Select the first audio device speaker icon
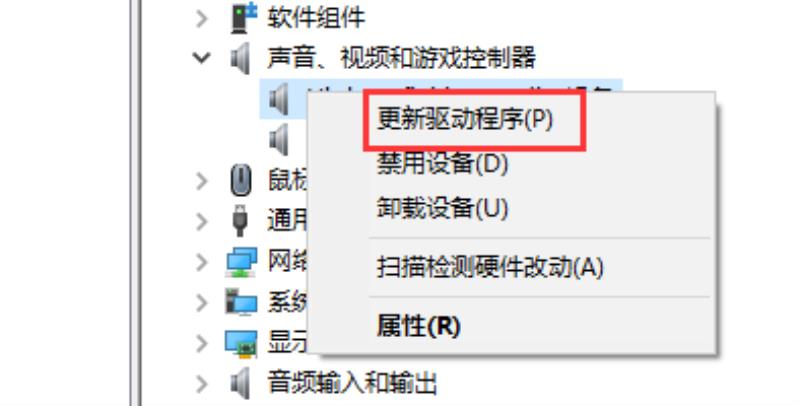 pos(279,98)
